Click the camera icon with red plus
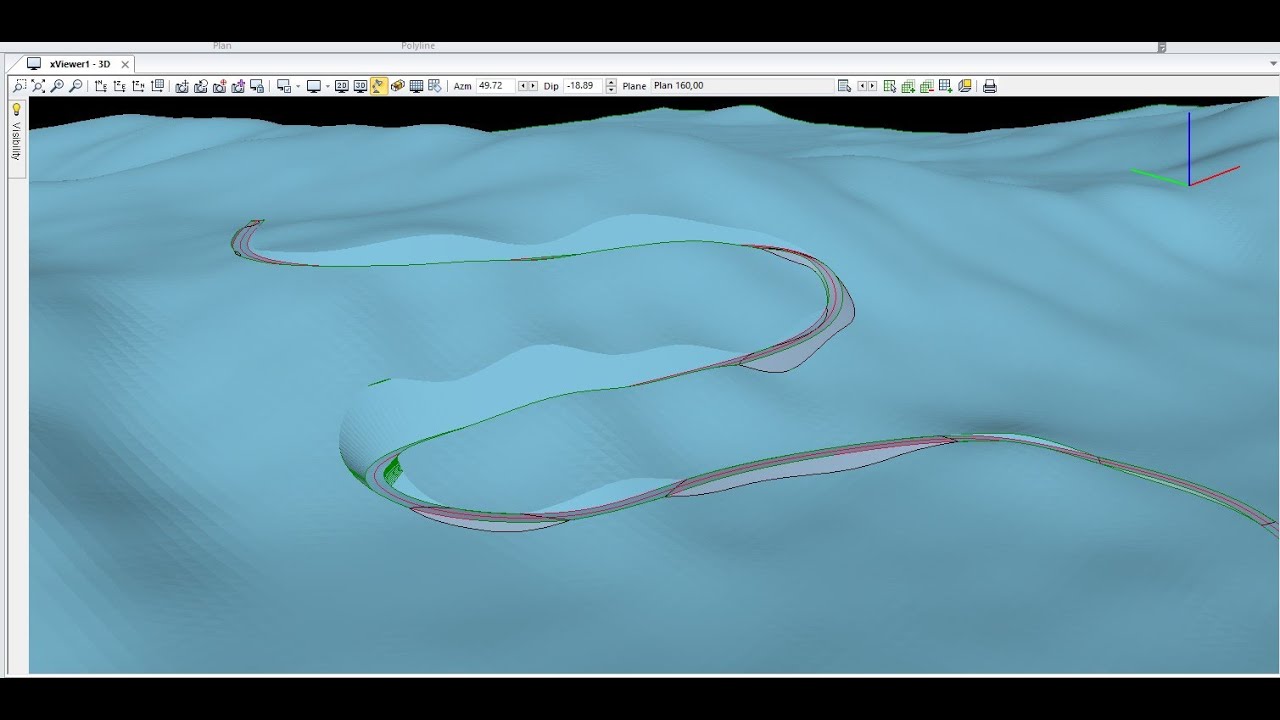 coord(219,86)
